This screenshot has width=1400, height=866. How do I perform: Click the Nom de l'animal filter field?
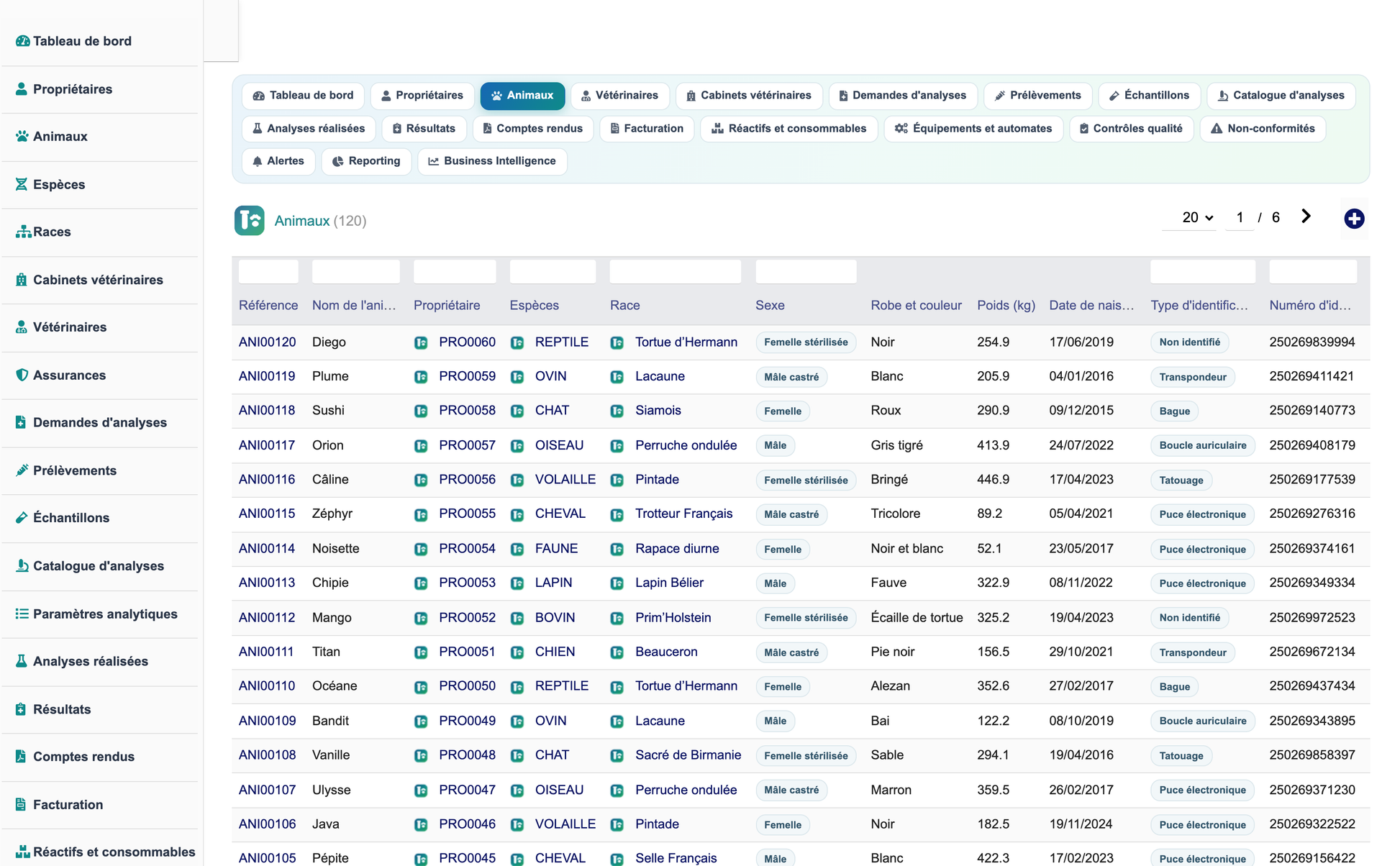pyautogui.click(x=355, y=272)
